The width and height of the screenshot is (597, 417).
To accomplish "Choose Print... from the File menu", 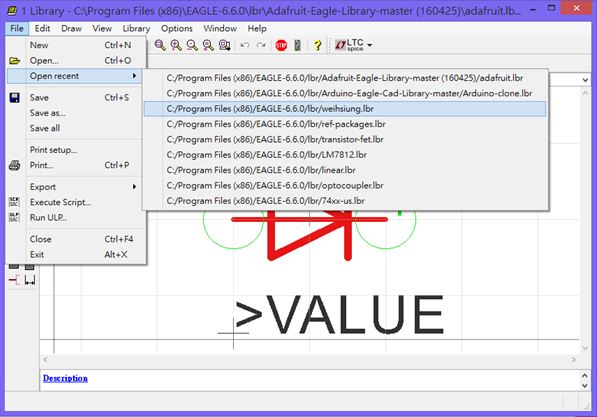I will [x=76, y=165].
